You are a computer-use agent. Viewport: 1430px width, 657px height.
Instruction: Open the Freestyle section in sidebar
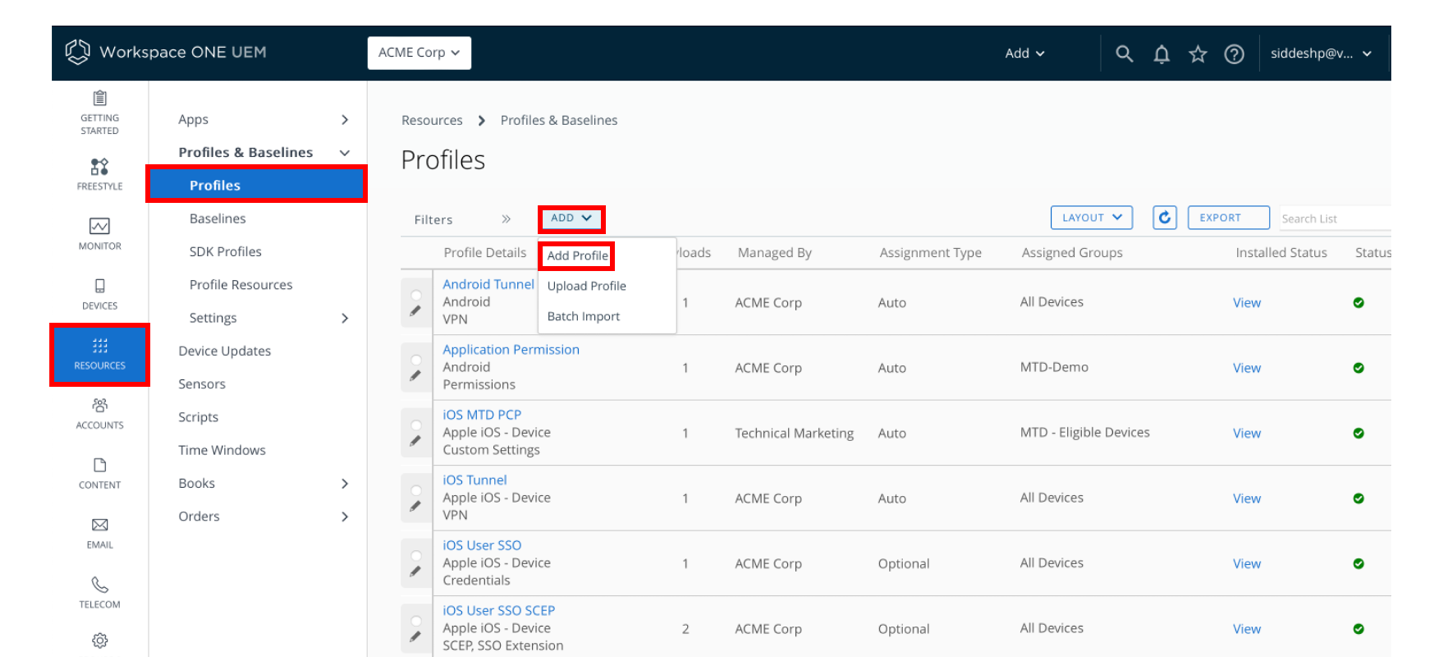pos(99,172)
